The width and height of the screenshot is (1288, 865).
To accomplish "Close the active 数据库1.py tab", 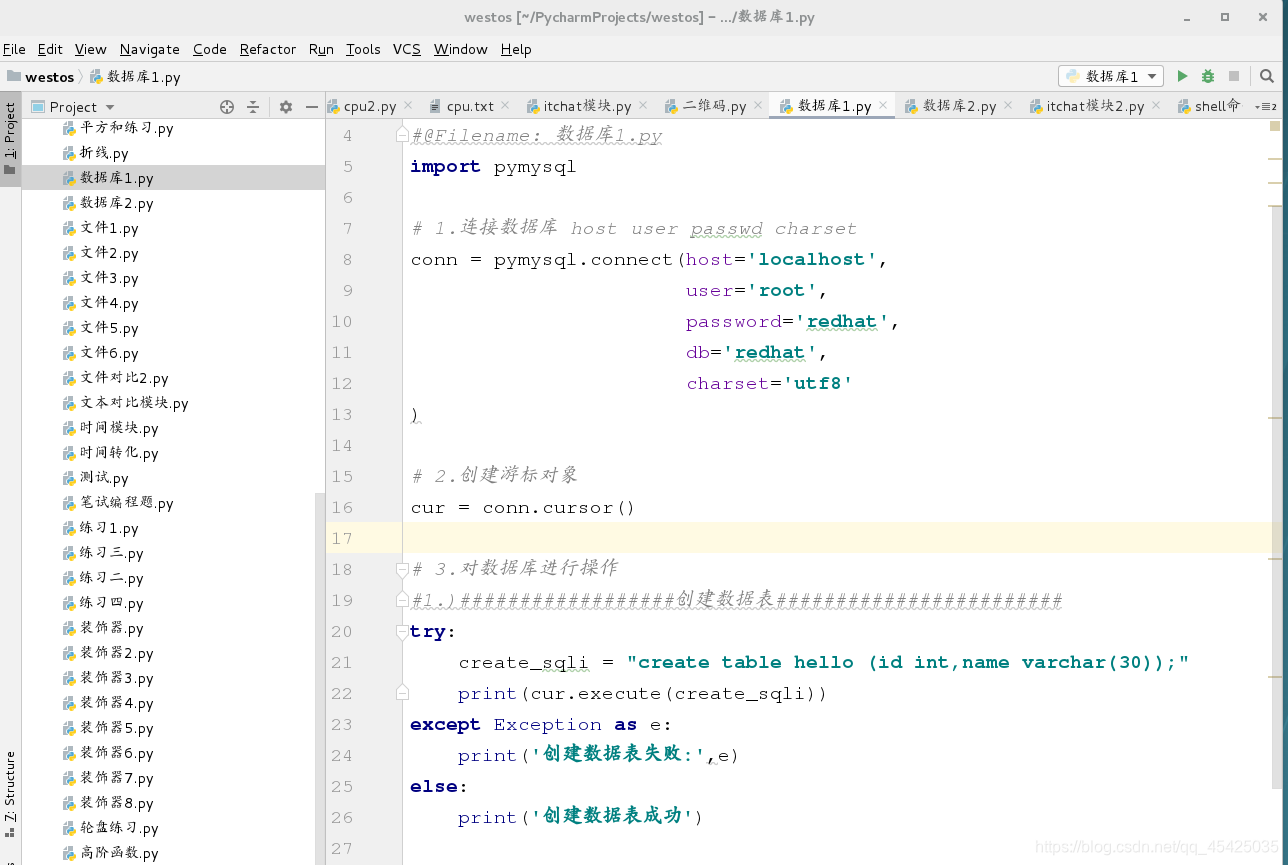I will click(x=883, y=105).
